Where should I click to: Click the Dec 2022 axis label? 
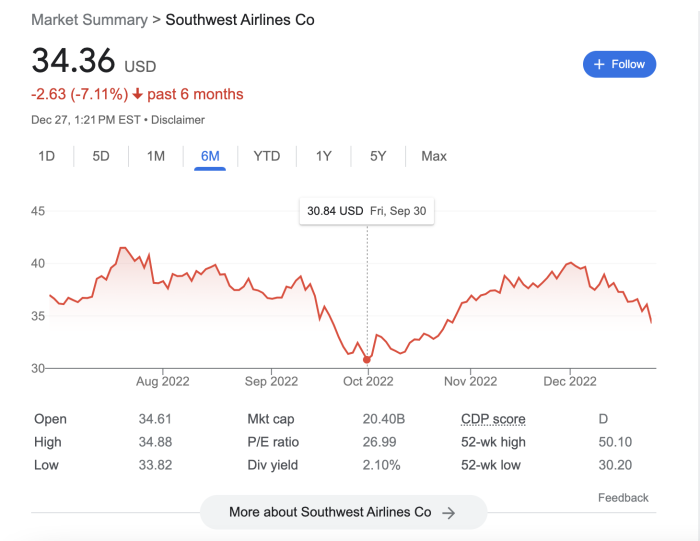click(x=570, y=381)
